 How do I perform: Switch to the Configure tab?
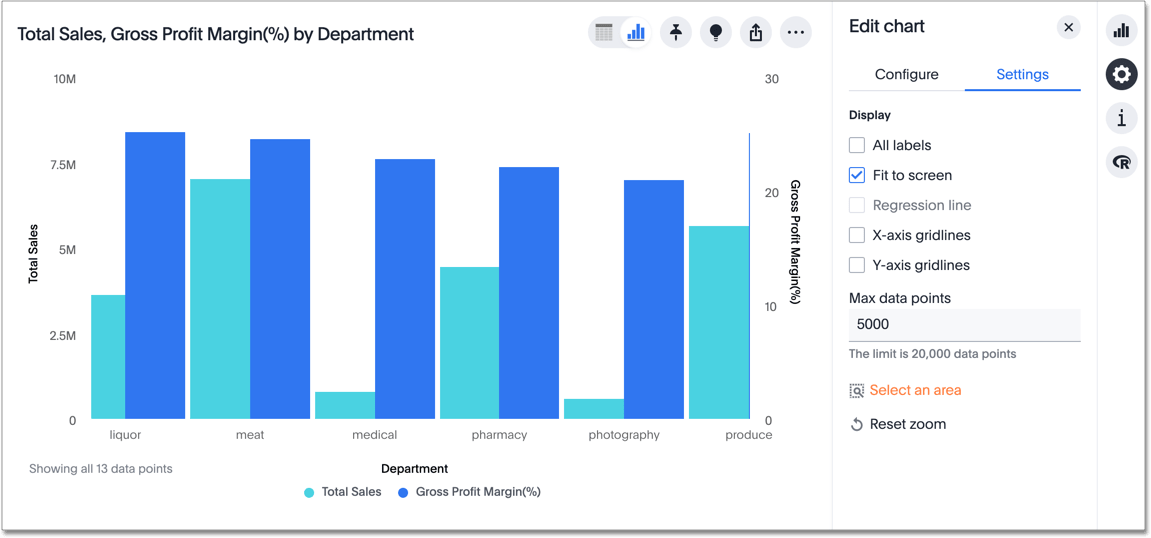pos(906,74)
